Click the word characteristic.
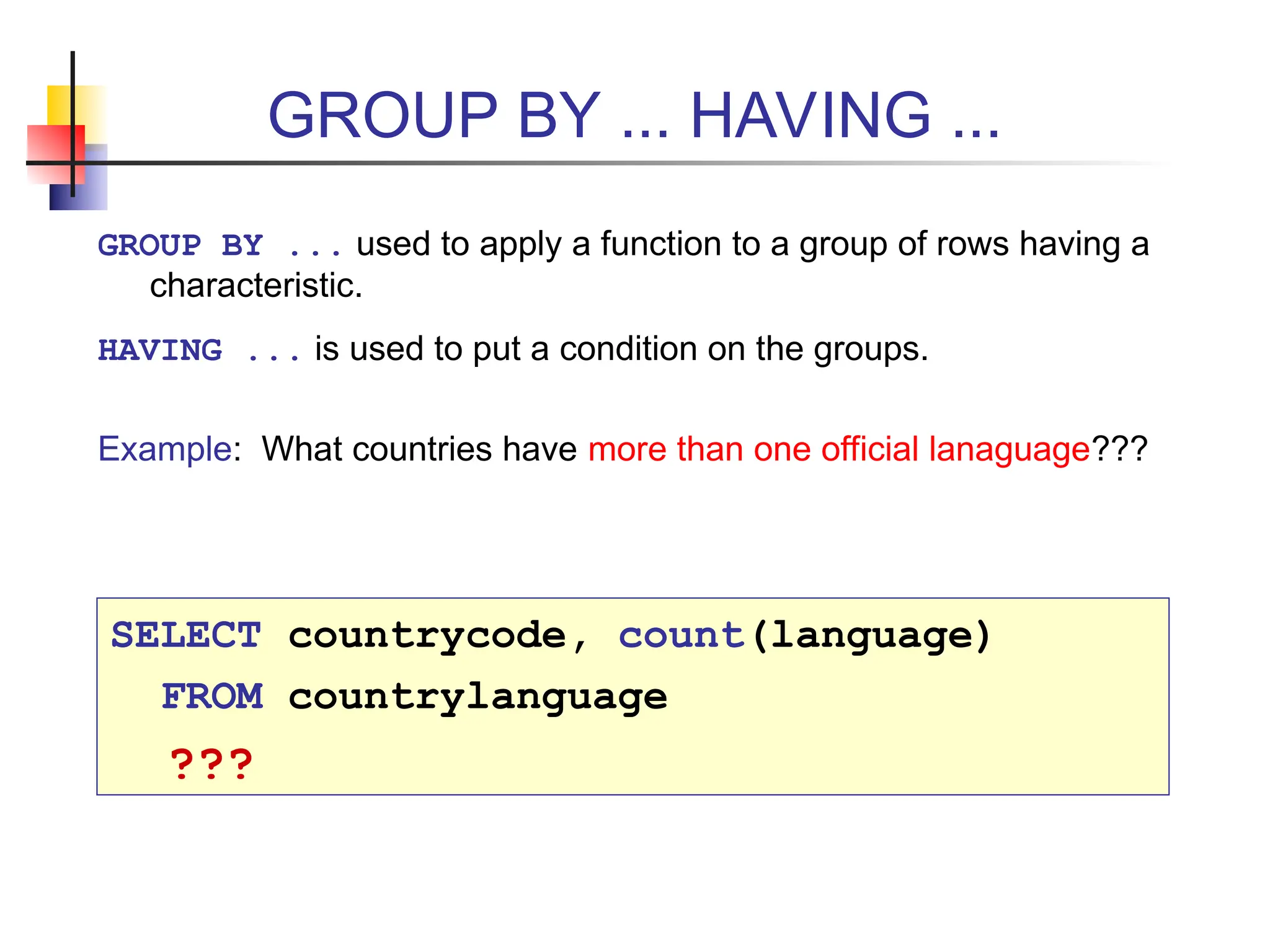Viewport: 1270px width, 952px height. pos(255,286)
